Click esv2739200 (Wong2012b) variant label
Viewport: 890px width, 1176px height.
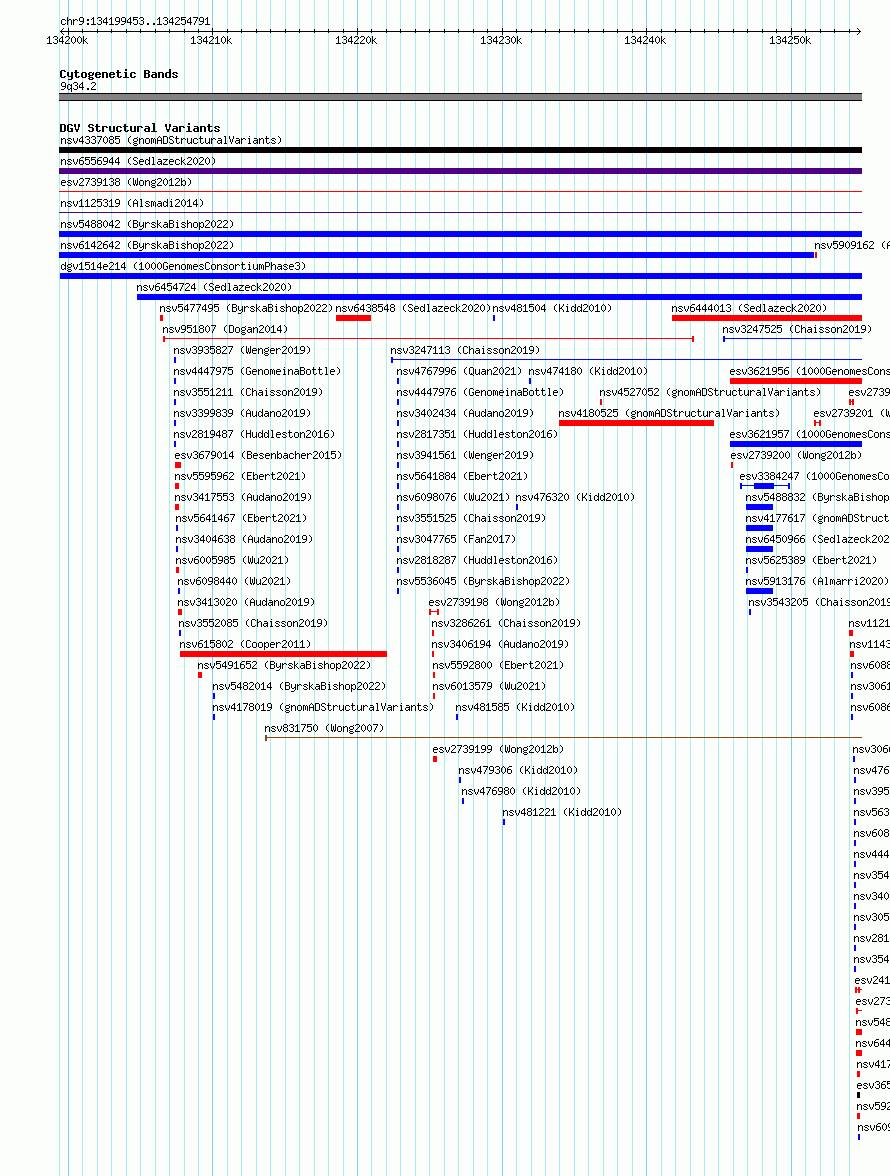(x=796, y=455)
